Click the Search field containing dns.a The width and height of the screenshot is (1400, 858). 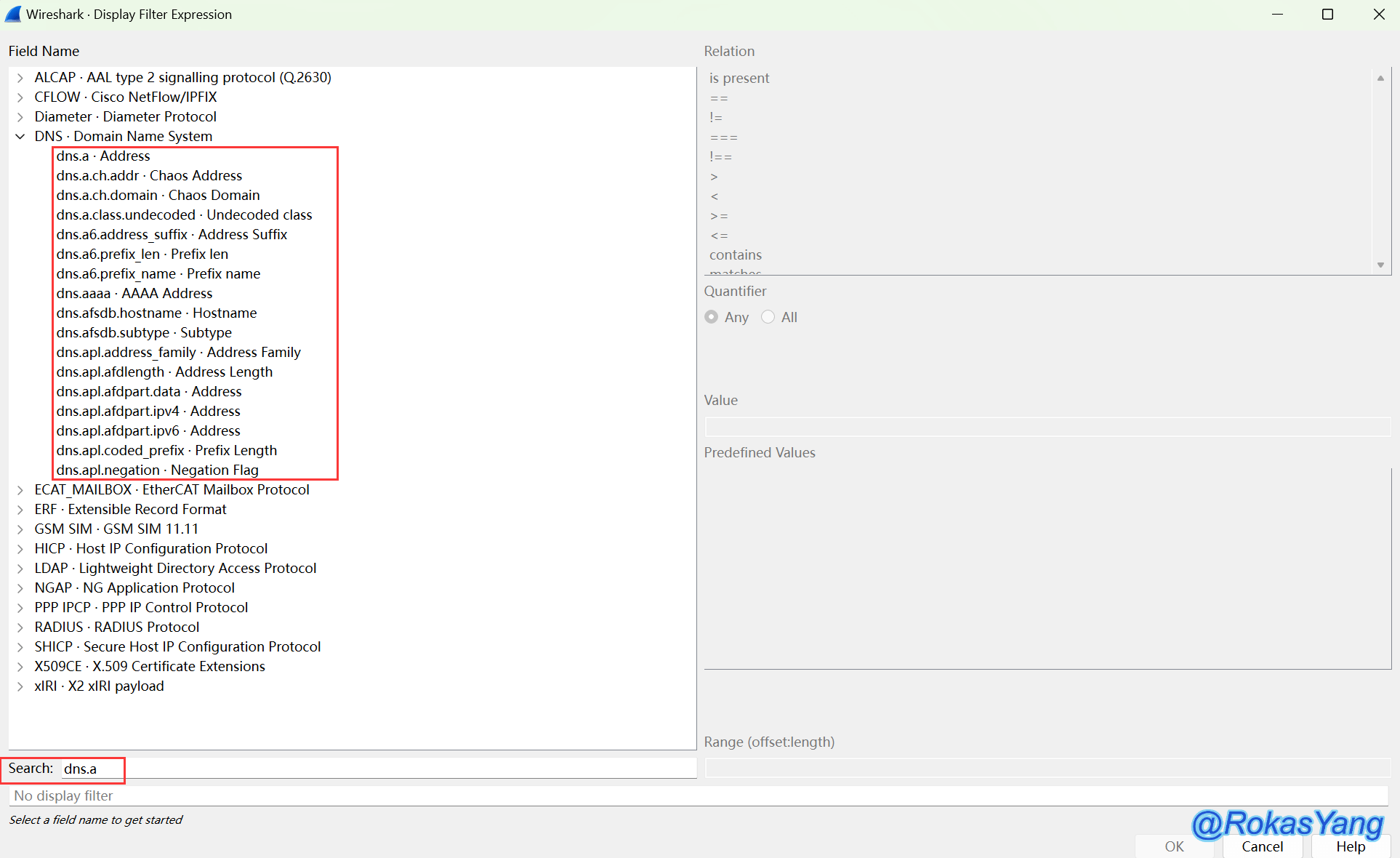pyautogui.click(x=378, y=769)
